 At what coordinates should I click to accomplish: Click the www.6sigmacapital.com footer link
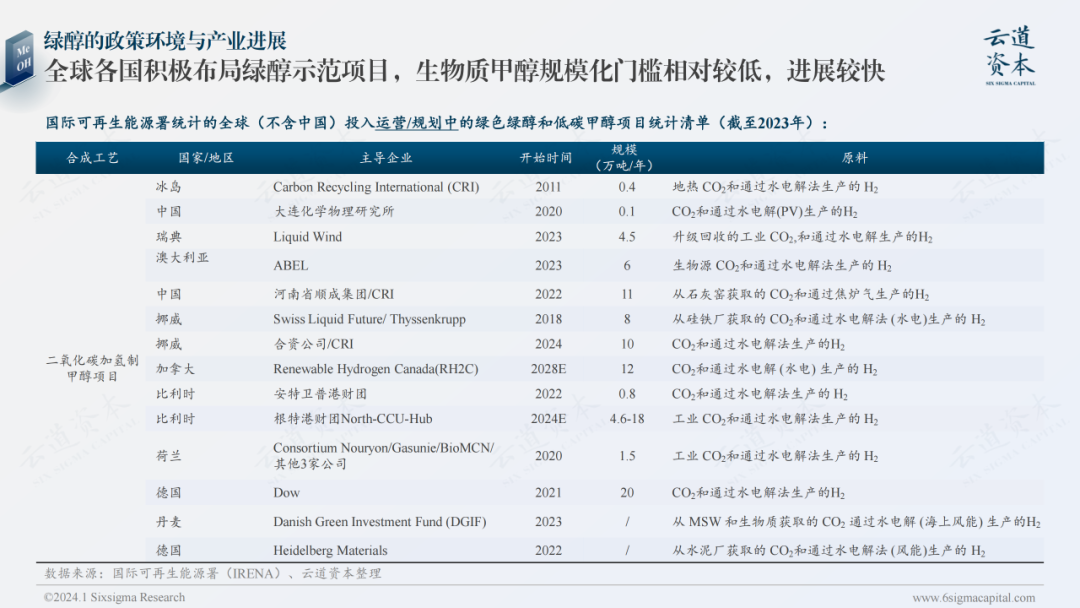[973, 598]
